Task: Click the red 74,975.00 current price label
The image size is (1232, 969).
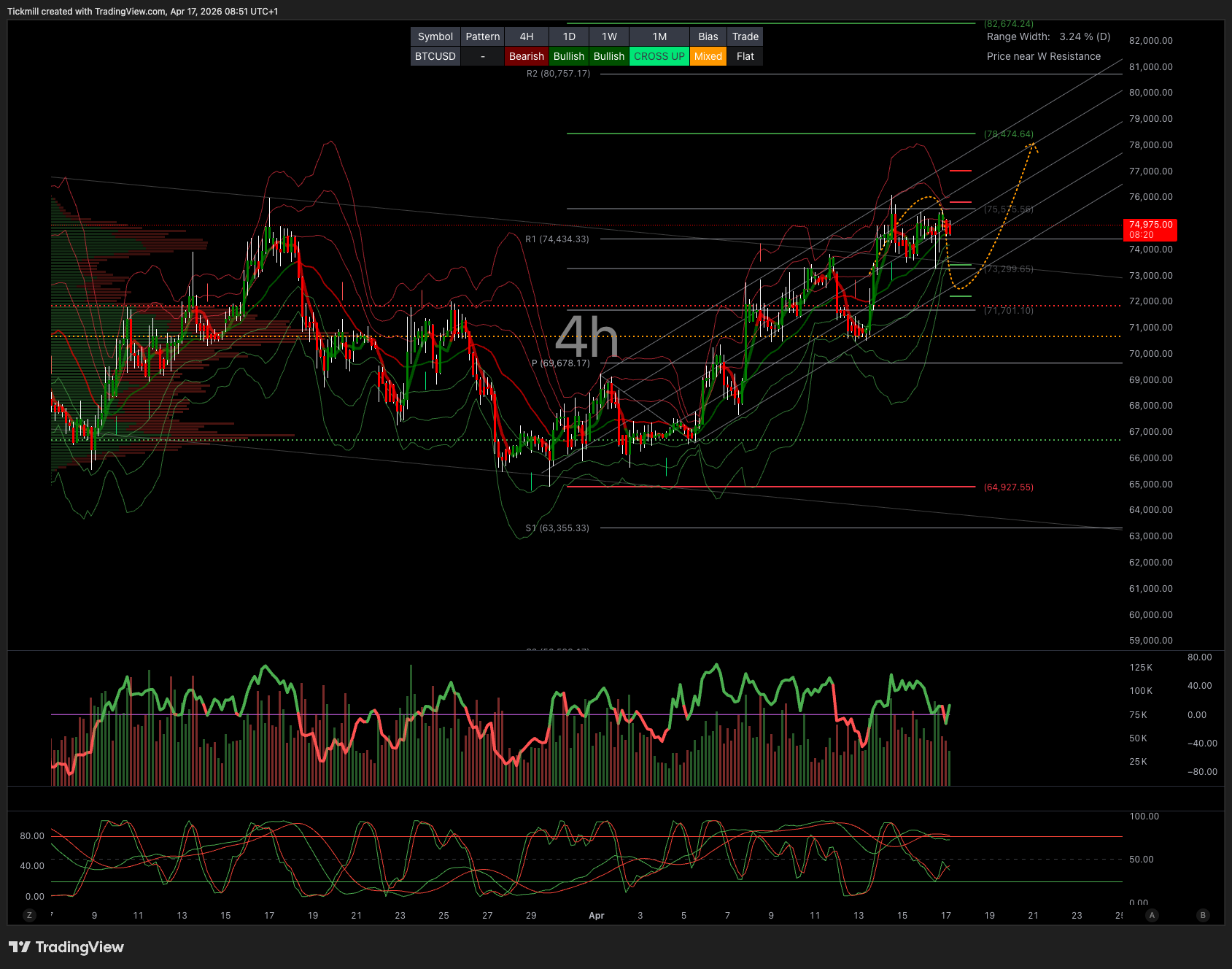Action: 1150,229
